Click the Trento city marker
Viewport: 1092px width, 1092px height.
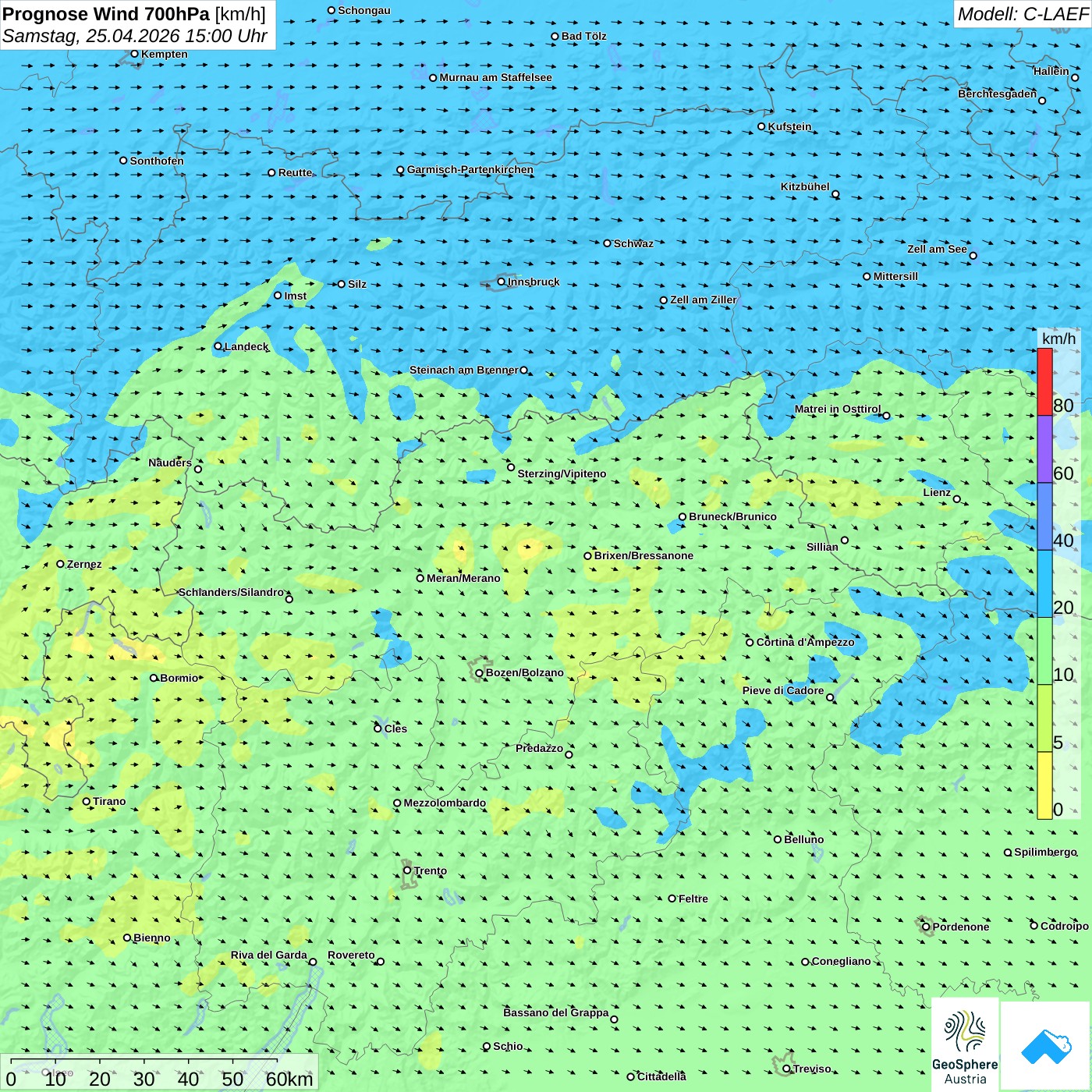pyautogui.click(x=407, y=870)
